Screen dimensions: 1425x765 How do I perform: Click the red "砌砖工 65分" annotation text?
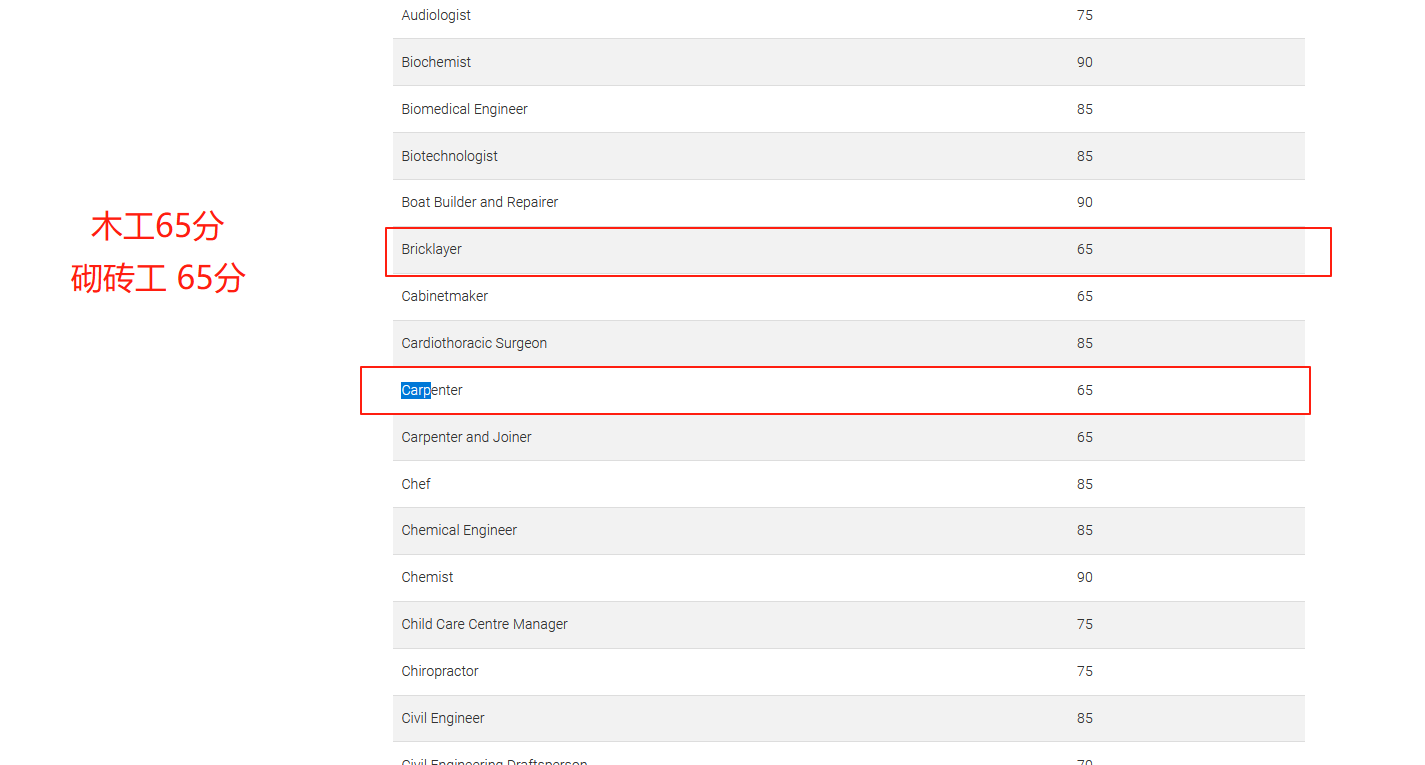tap(158, 278)
